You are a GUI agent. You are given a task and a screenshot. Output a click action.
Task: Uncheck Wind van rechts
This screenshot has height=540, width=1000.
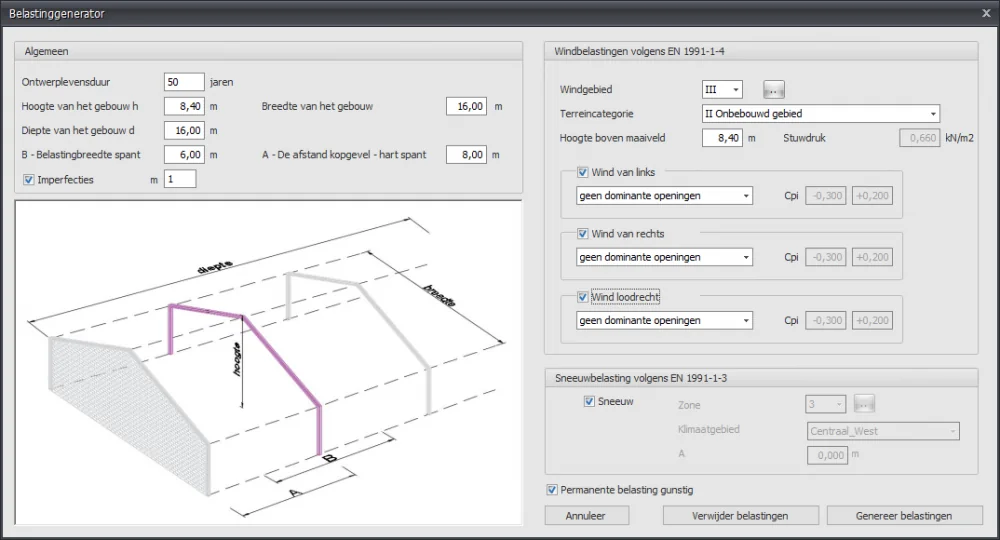coord(582,234)
